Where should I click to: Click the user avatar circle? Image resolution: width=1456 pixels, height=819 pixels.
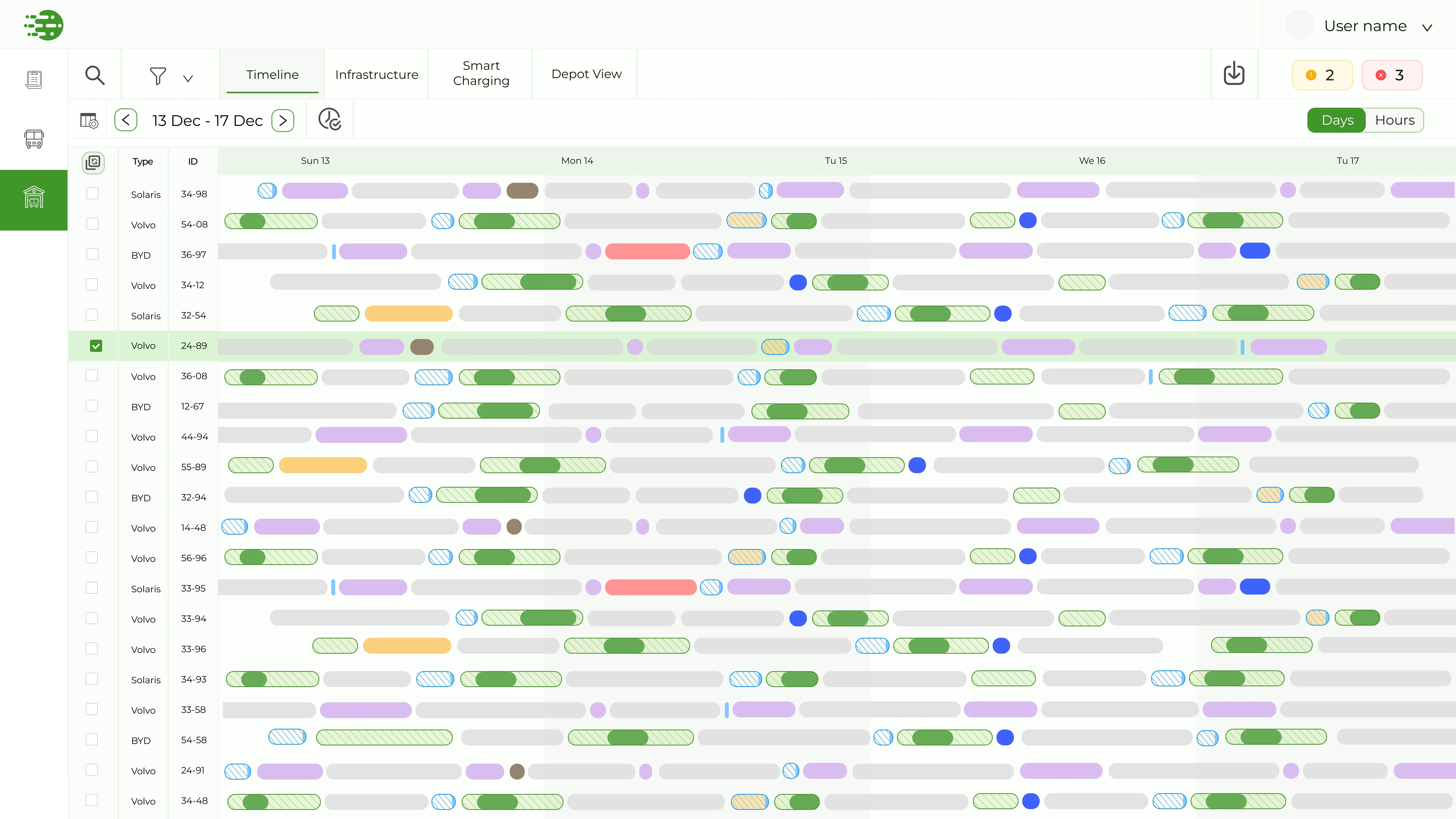tap(1300, 25)
